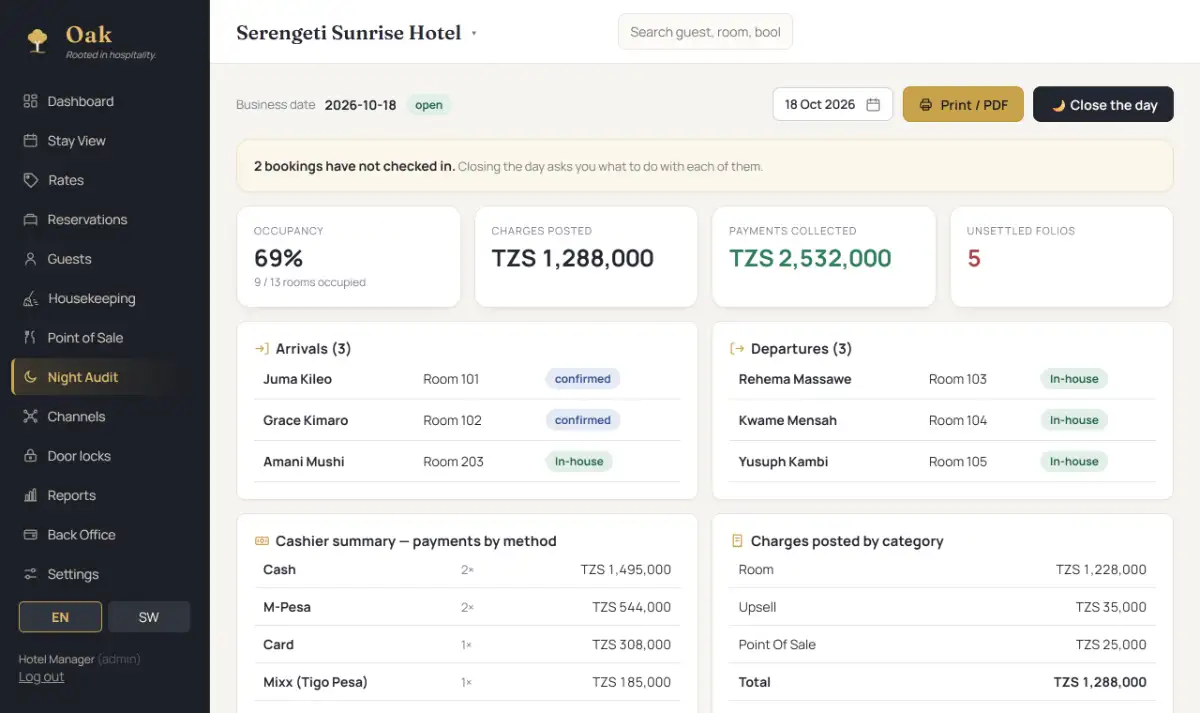
Task: Click the Charges posted receipt icon
Action: (x=737, y=541)
